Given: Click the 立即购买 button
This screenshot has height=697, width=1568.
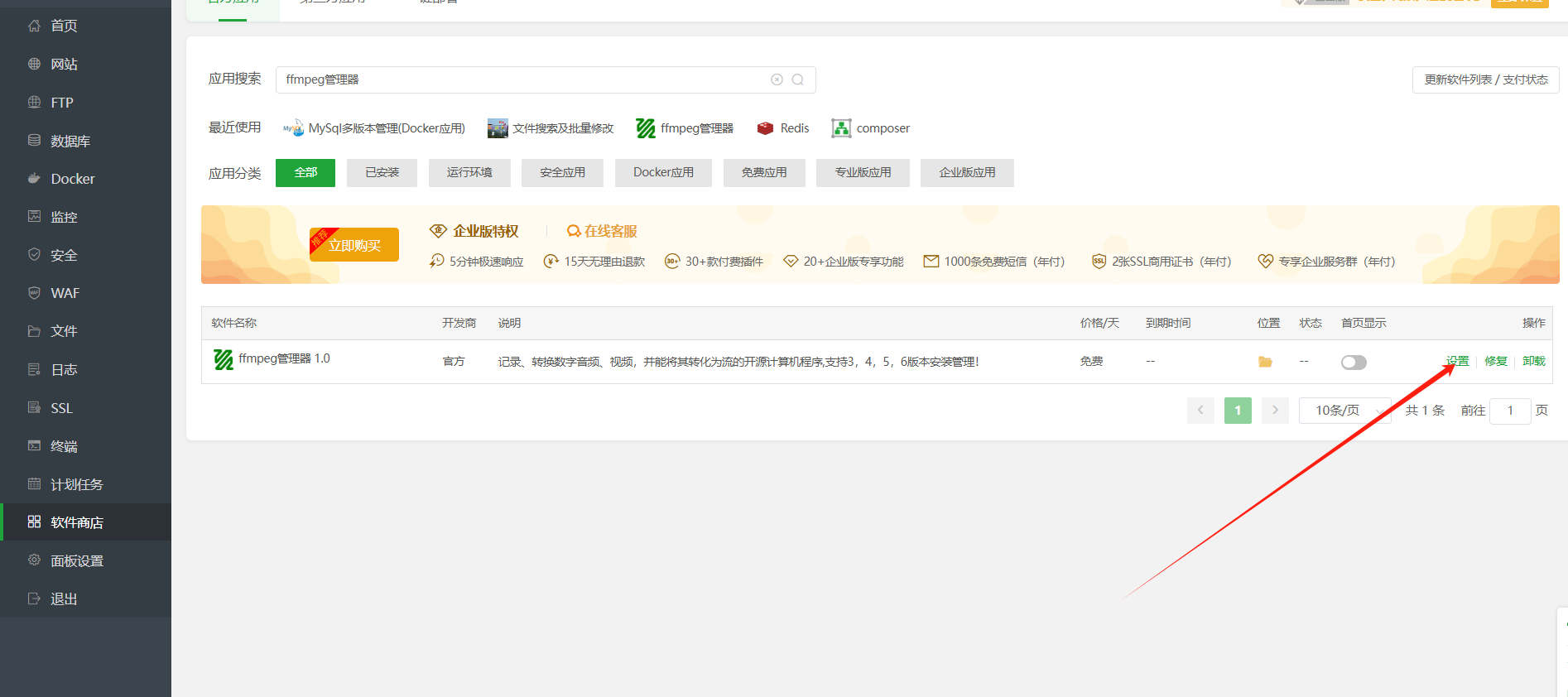Looking at the screenshot, I should 354,246.
